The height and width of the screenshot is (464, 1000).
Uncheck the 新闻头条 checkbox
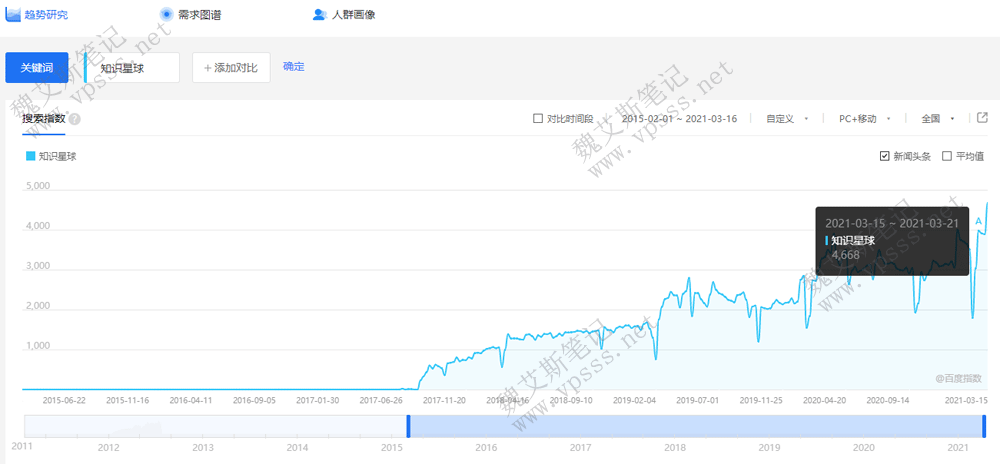[884, 156]
